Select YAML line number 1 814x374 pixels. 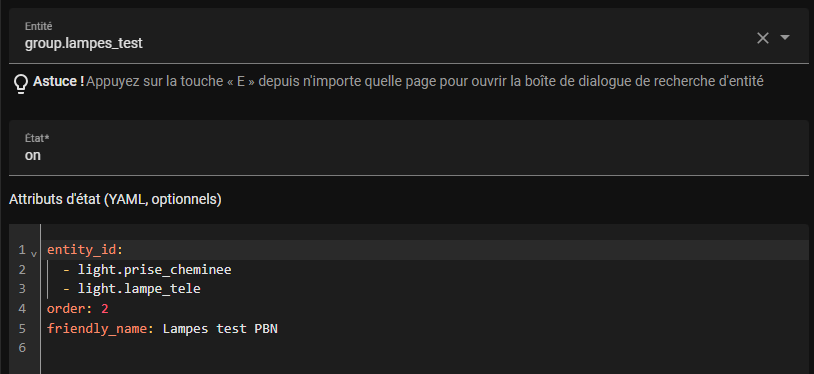[x=22, y=250]
